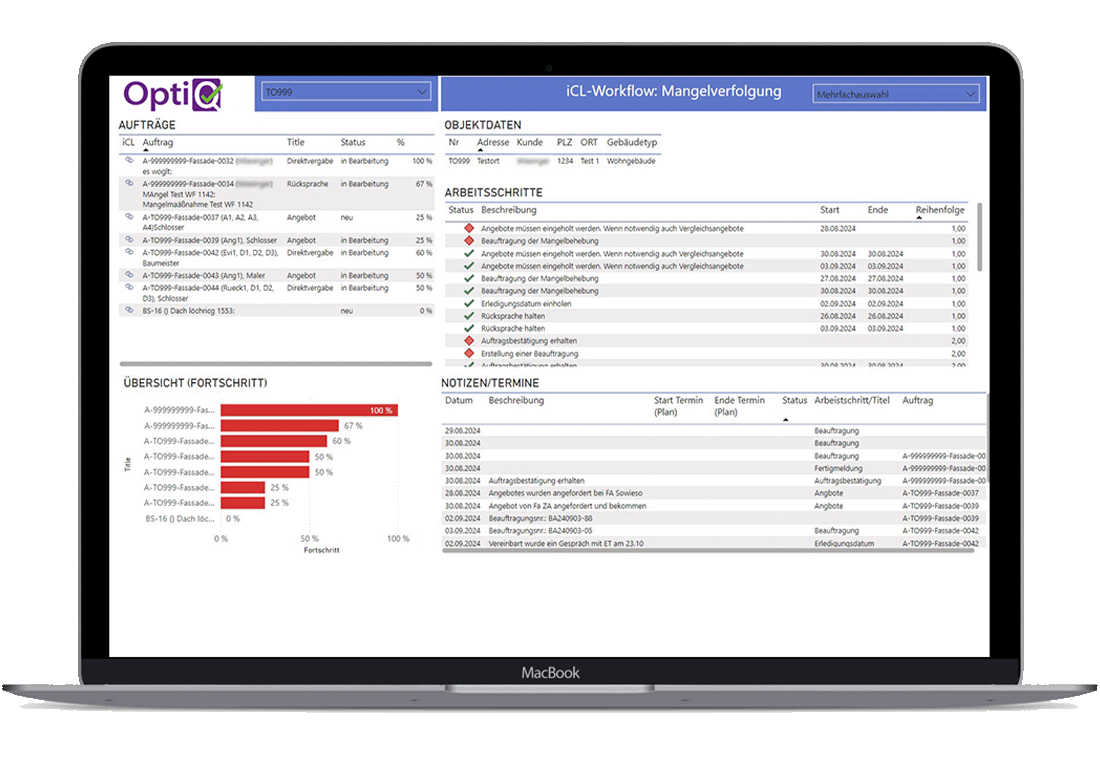1100x760 pixels.
Task: Click the OptiQ logo
Action: click(x=173, y=94)
